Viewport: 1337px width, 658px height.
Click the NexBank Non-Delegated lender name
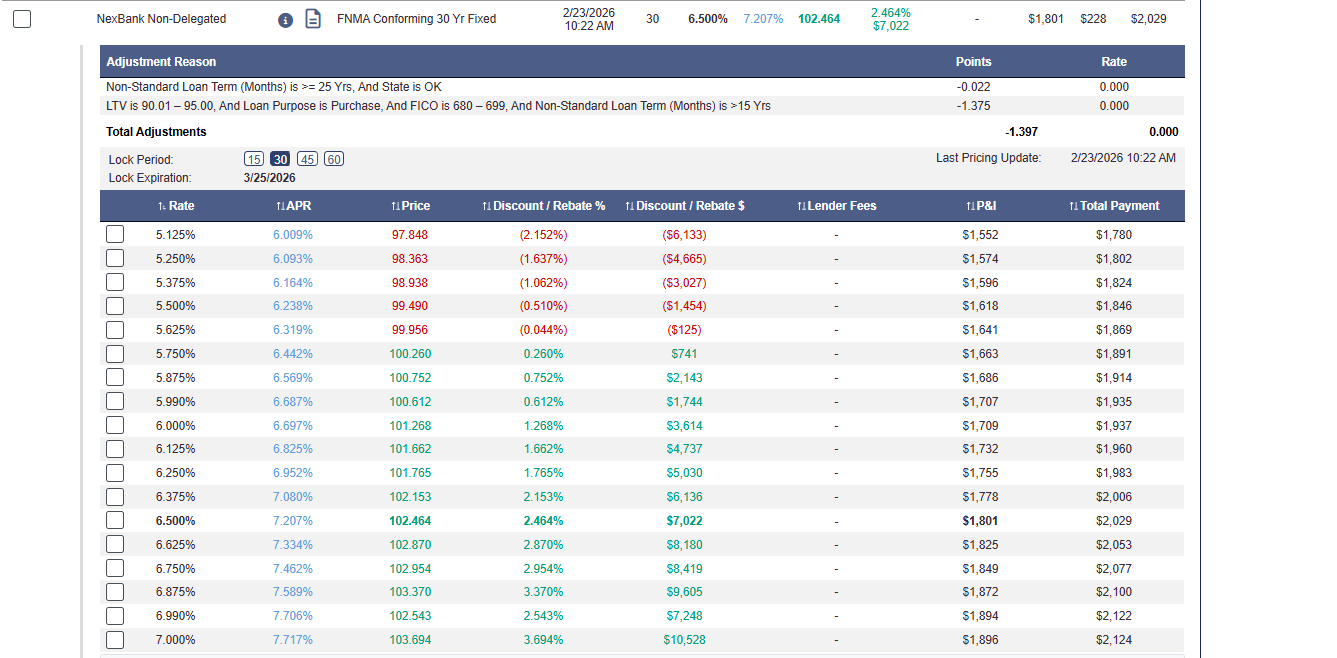tap(161, 19)
